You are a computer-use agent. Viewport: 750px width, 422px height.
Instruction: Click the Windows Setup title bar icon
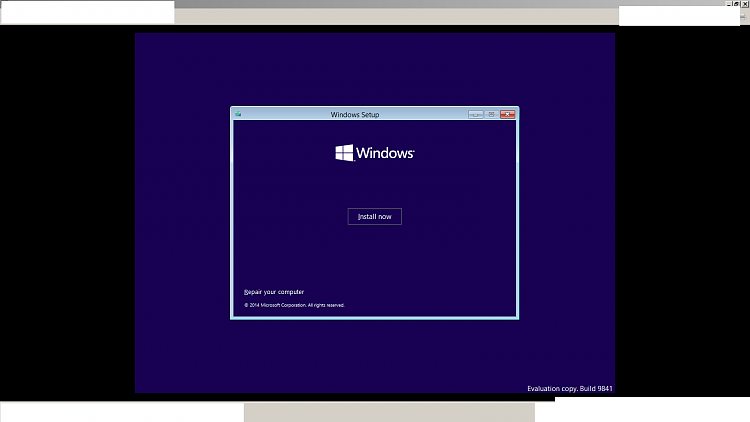pos(238,114)
